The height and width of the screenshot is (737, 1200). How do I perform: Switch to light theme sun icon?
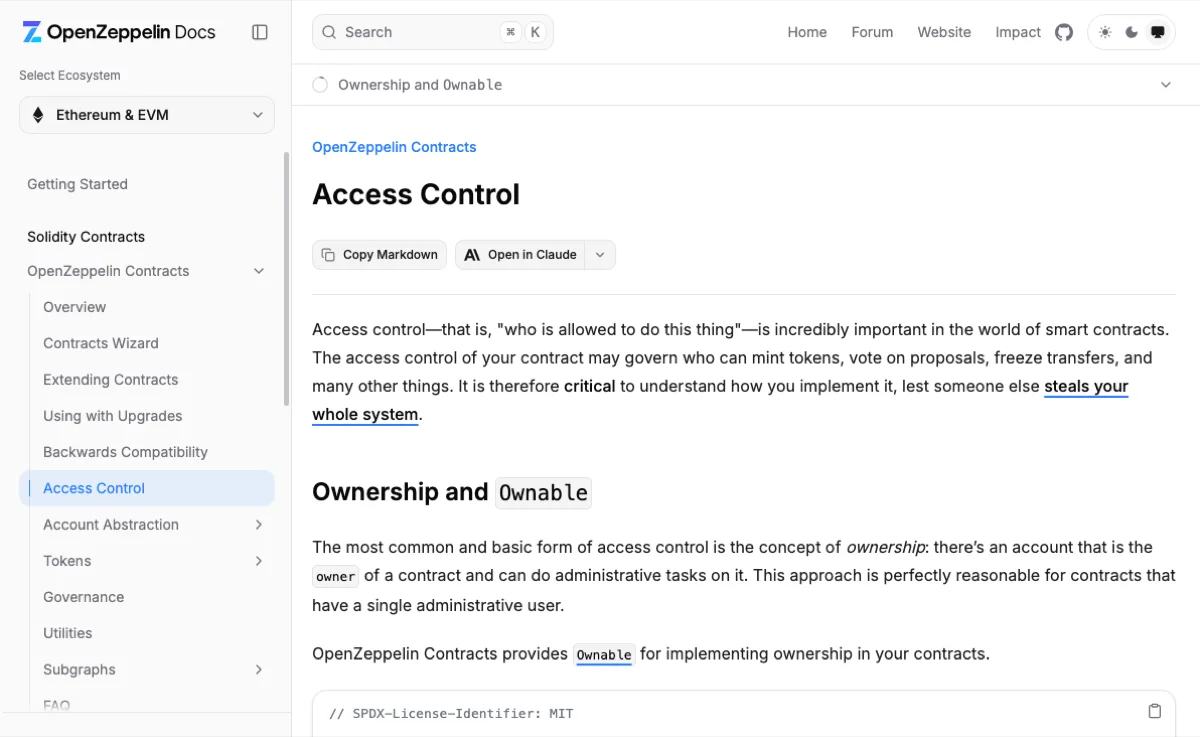pyautogui.click(x=1105, y=32)
